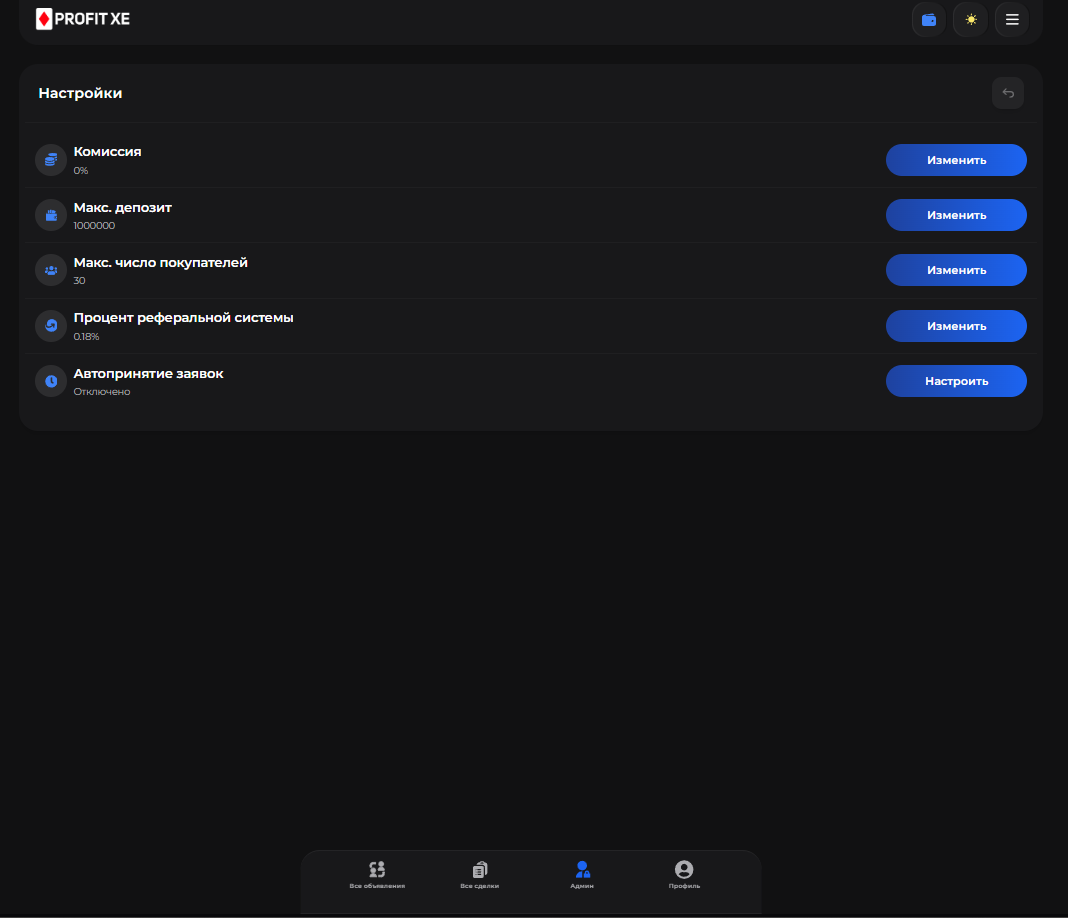
Task: Click the clock icon beside Автопринятие заявок
Action: coord(51,381)
